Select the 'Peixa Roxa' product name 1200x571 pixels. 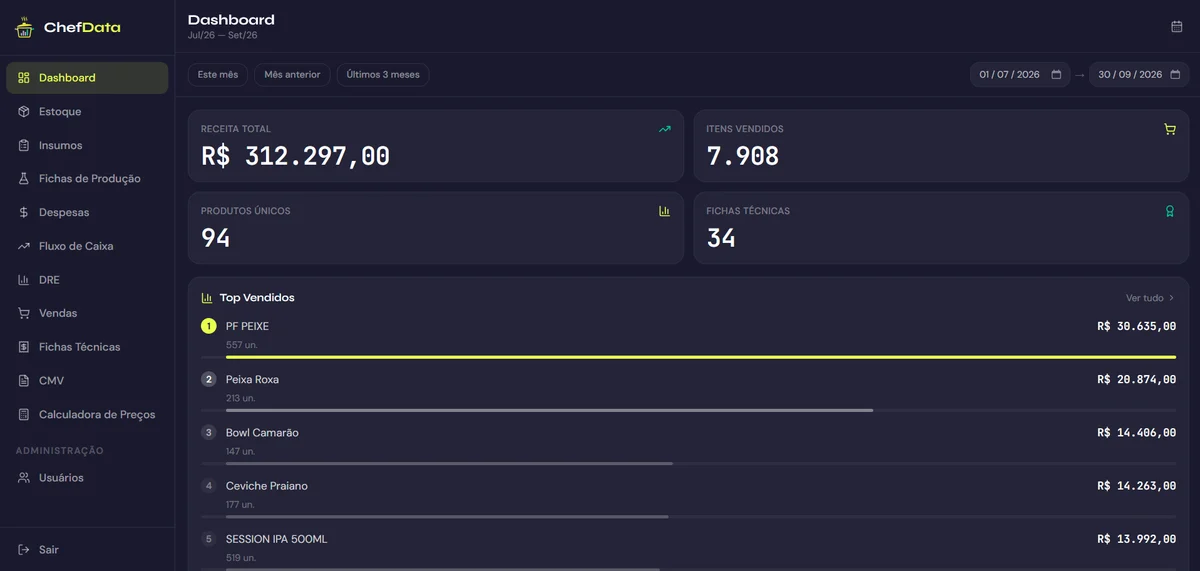point(252,380)
